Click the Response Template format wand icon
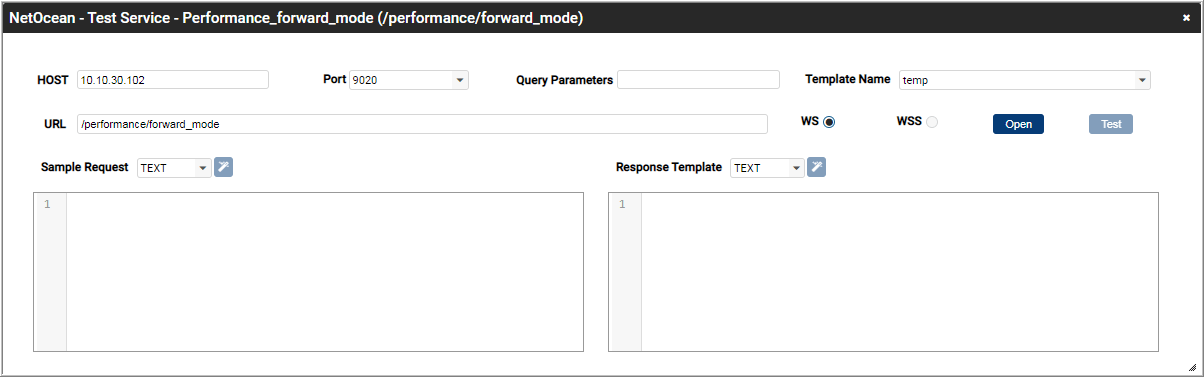The image size is (1204, 377). click(816, 167)
